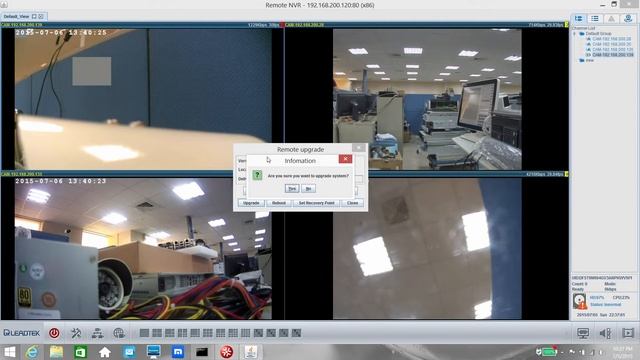The image size is (640, 360).
Task: Open the red circular app on taskbar
Action: 227,352
